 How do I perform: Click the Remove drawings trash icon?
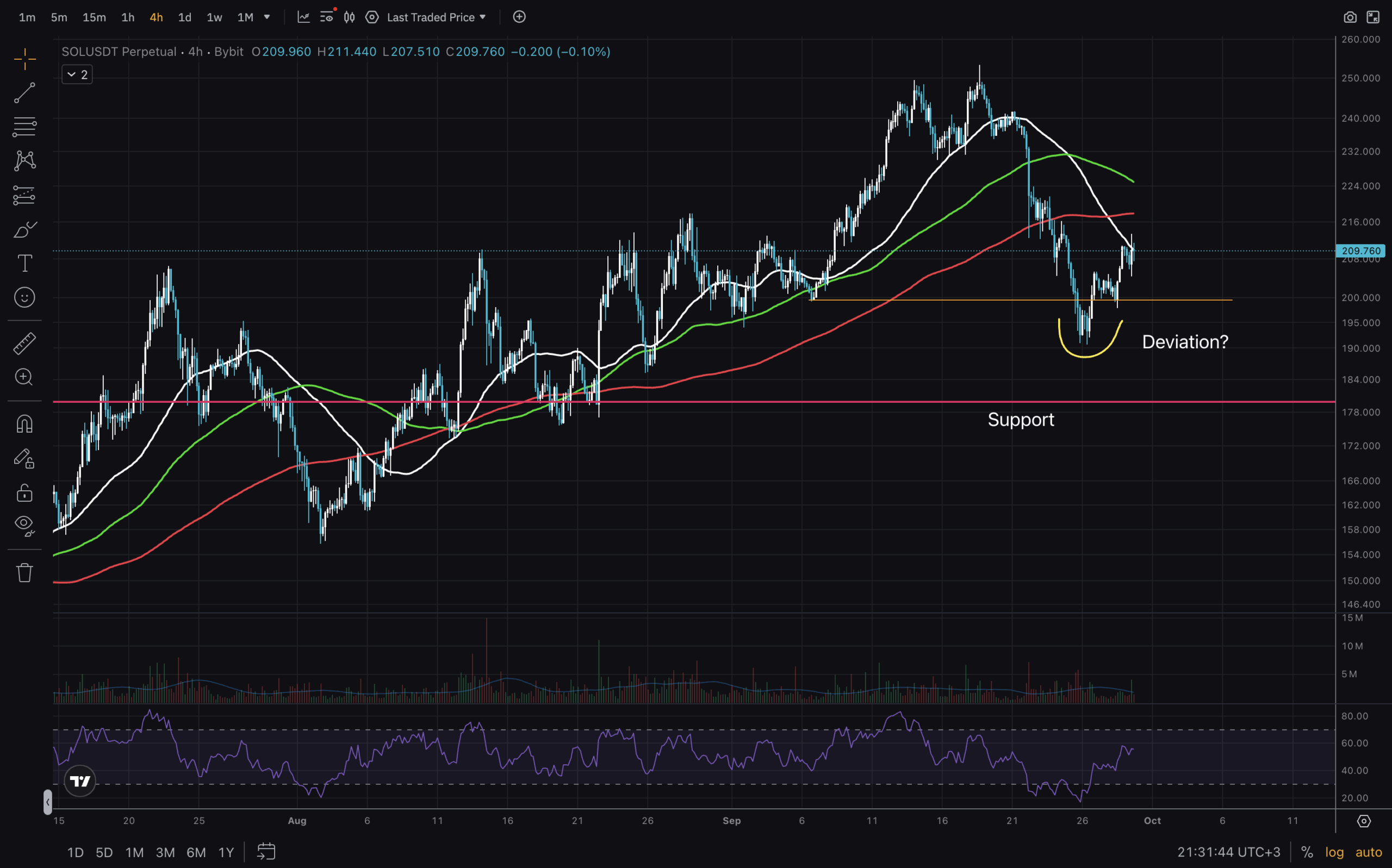(24, 572)
